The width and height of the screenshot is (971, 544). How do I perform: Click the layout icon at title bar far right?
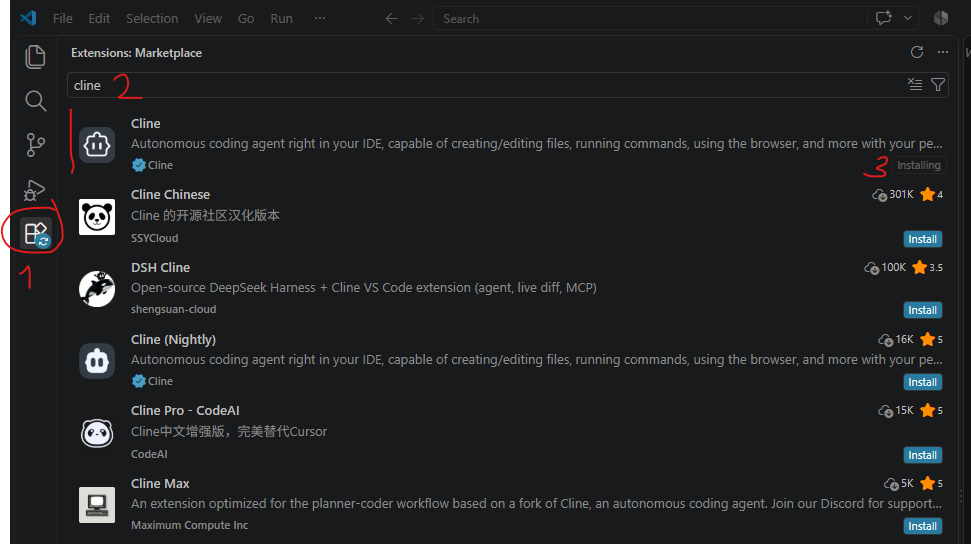coord(941,18)
